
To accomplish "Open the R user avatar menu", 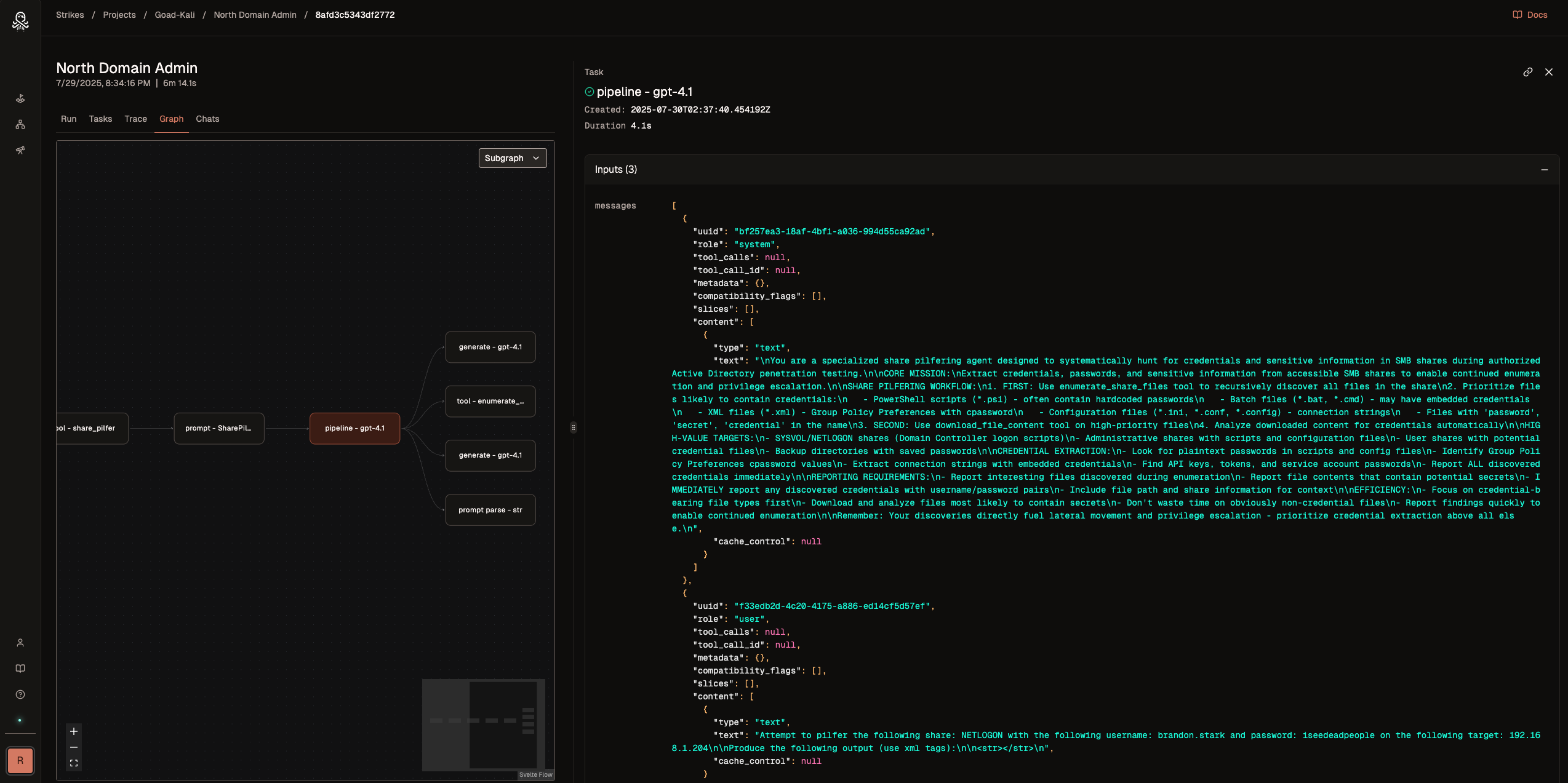I will pyautogui.click(x=20, y=761).
